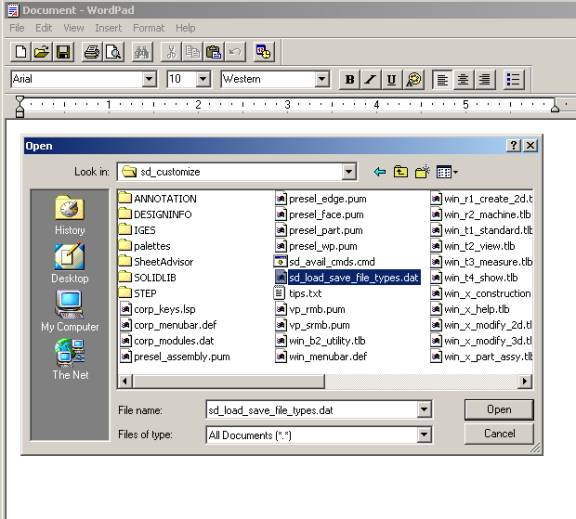Select the STEP folder
576x519 pixels.
138,293
